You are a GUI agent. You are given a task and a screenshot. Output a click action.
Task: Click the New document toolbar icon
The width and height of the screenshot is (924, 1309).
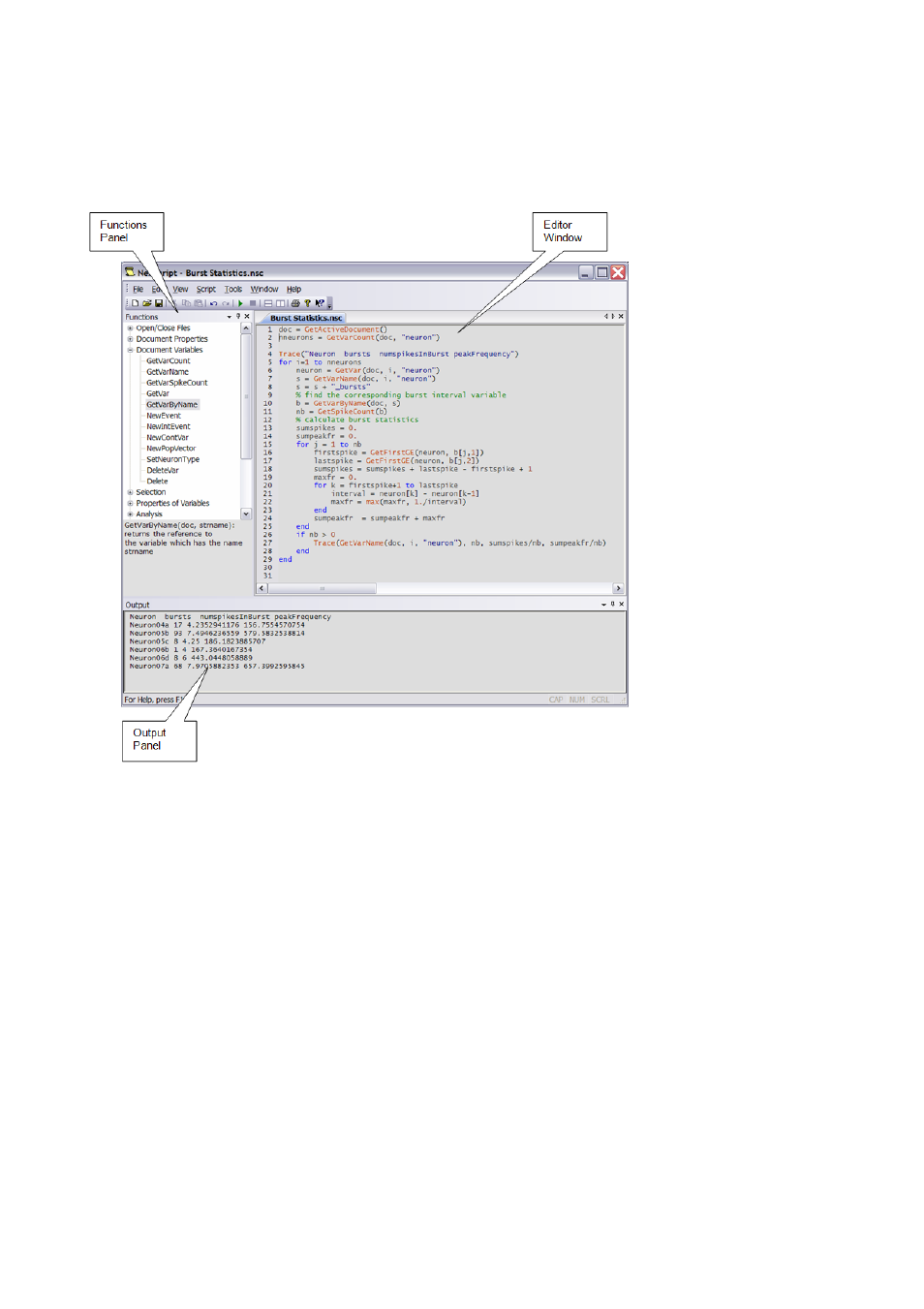pos(135,303)
